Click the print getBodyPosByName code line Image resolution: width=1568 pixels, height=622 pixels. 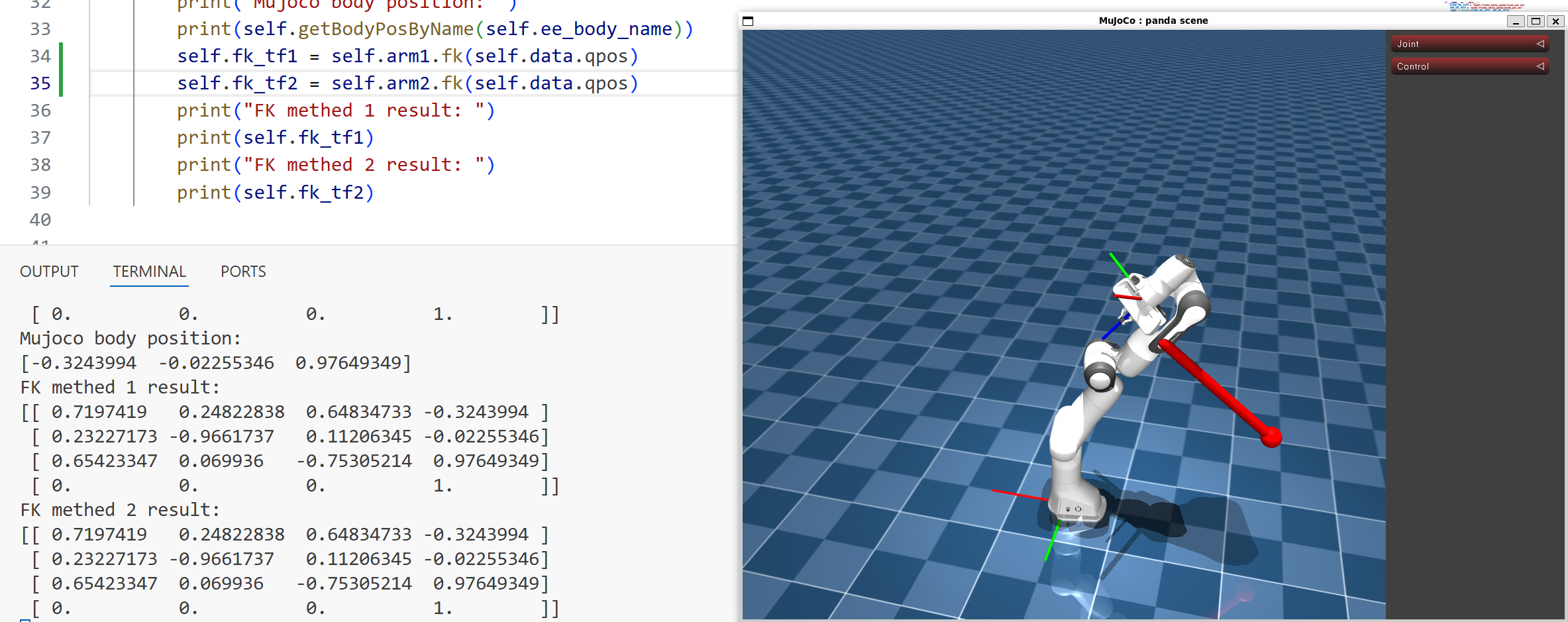[435, 29]
